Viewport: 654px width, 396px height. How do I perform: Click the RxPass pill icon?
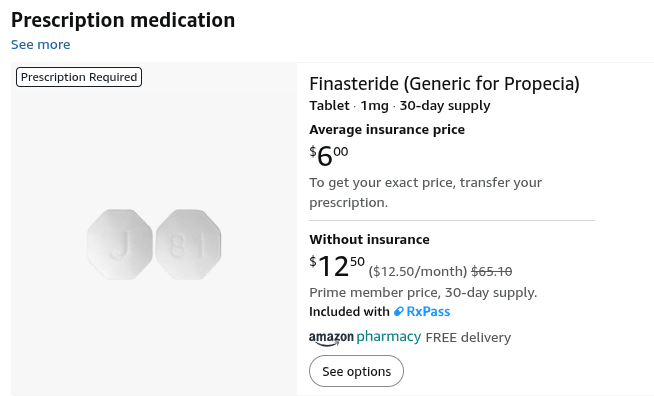click(399, 311)
